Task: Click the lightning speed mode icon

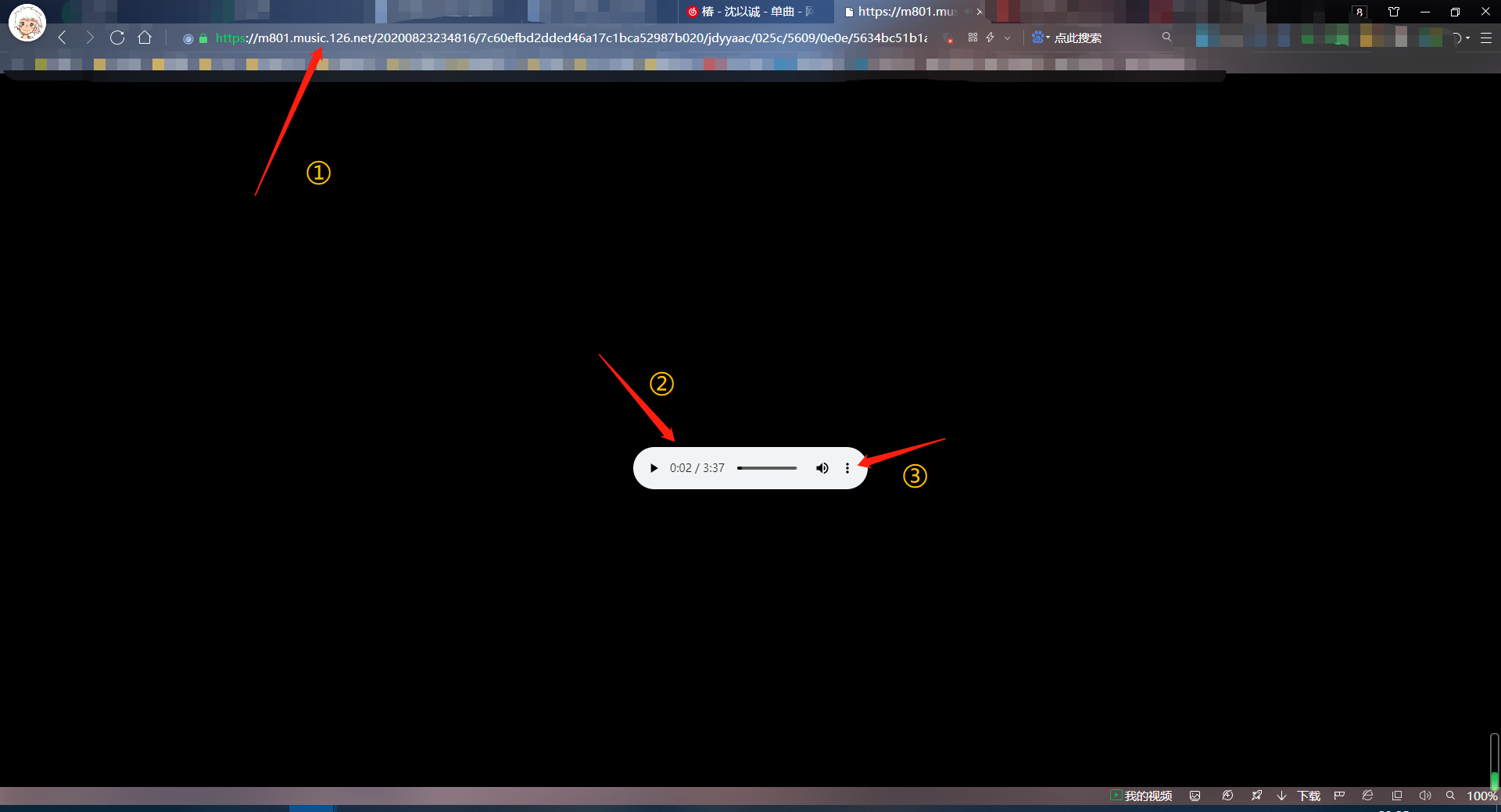Action: (991, 38)
